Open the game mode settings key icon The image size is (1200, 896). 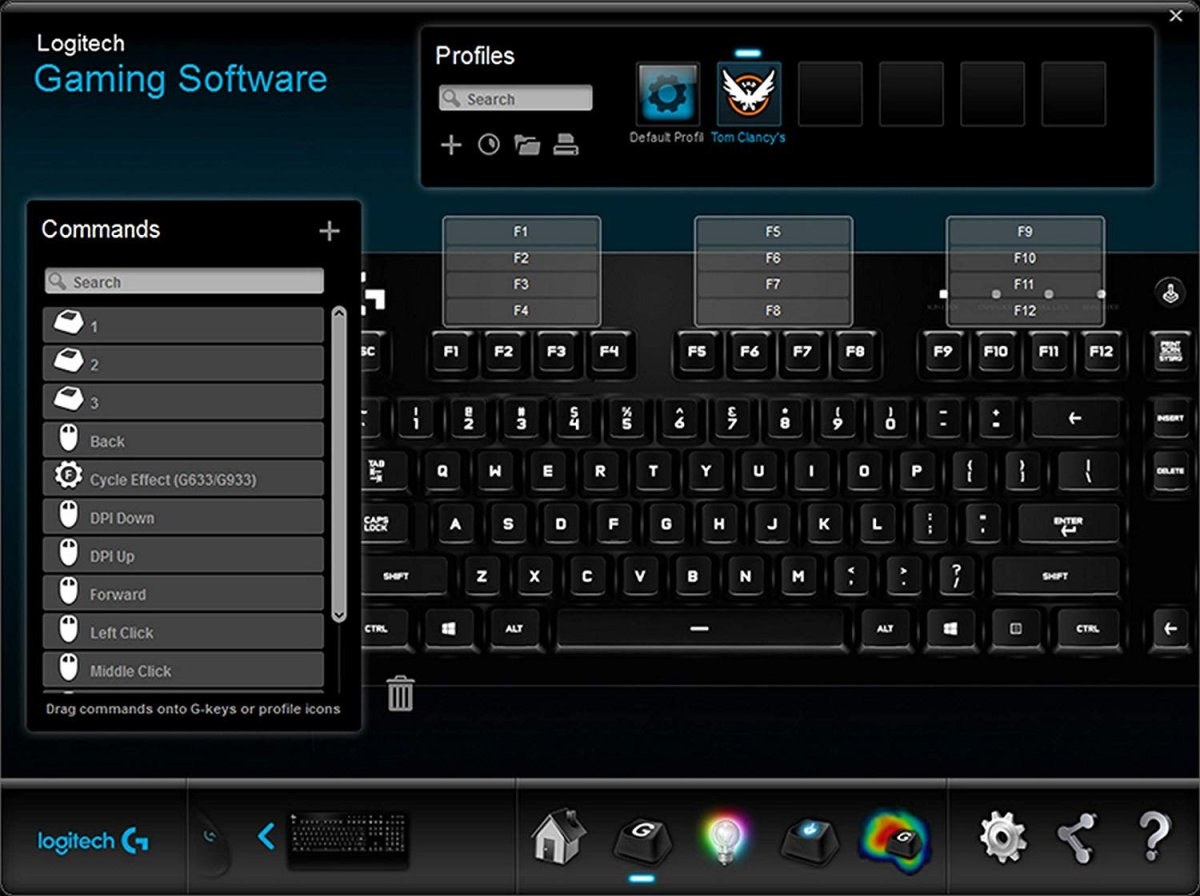click(808, 838)
